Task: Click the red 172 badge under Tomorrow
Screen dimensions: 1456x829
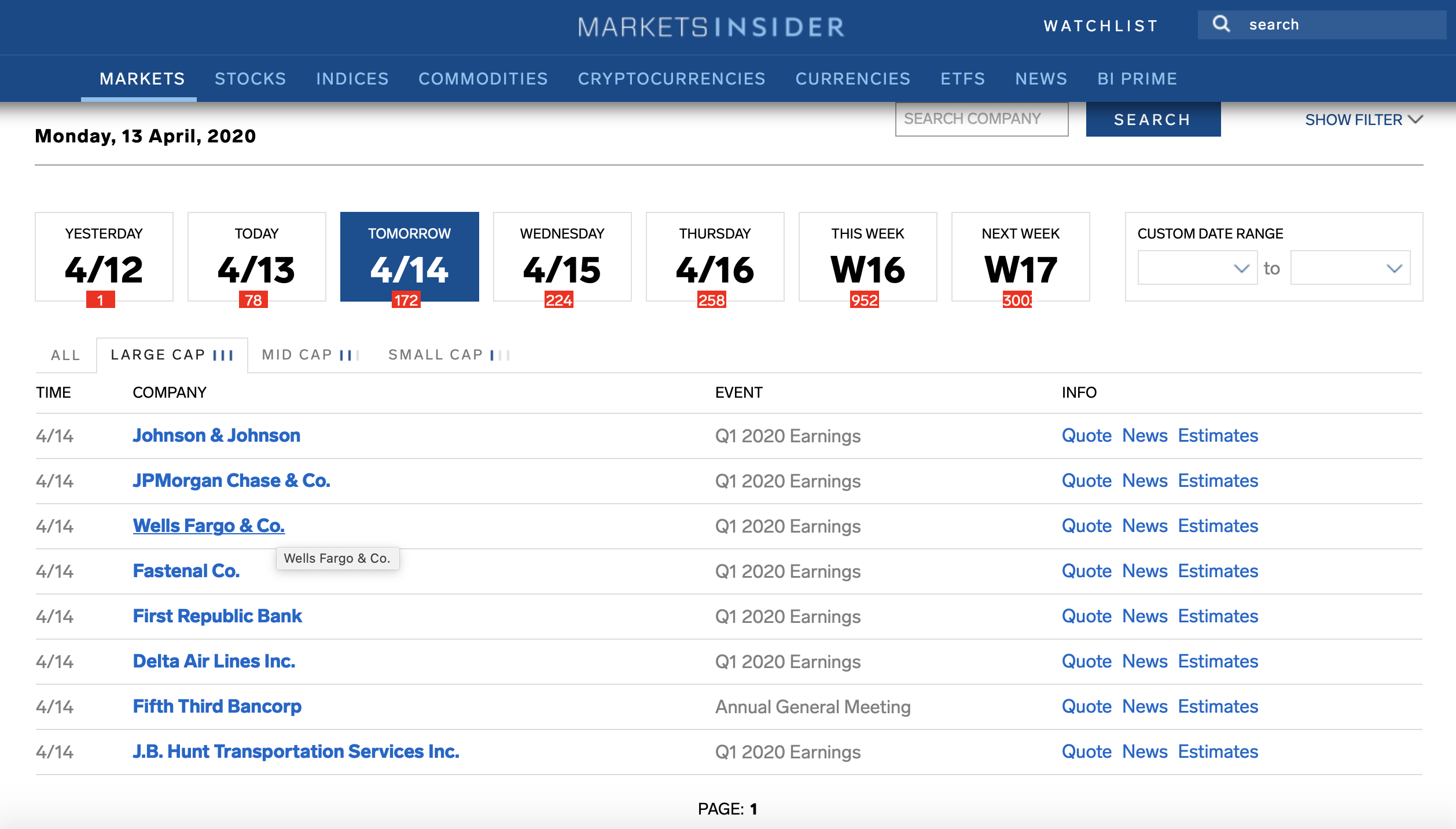Action: coord(406,300)
